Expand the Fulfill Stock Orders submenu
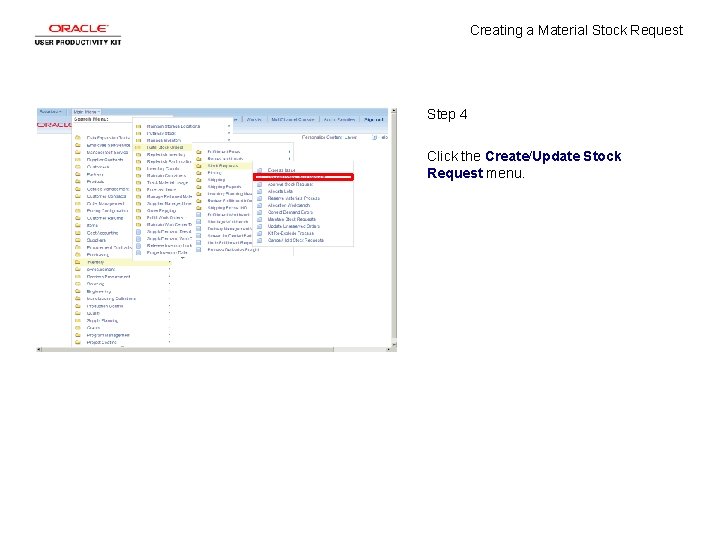This screenshot has height=540, width=720. click(x=164, y=147)
